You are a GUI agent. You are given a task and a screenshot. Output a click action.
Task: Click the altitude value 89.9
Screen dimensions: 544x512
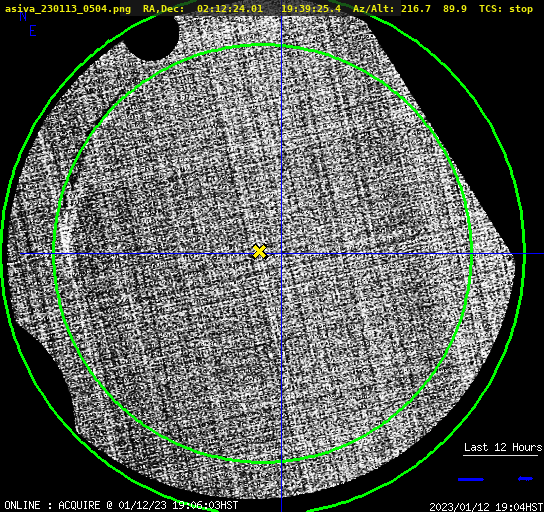pos(454,8)
